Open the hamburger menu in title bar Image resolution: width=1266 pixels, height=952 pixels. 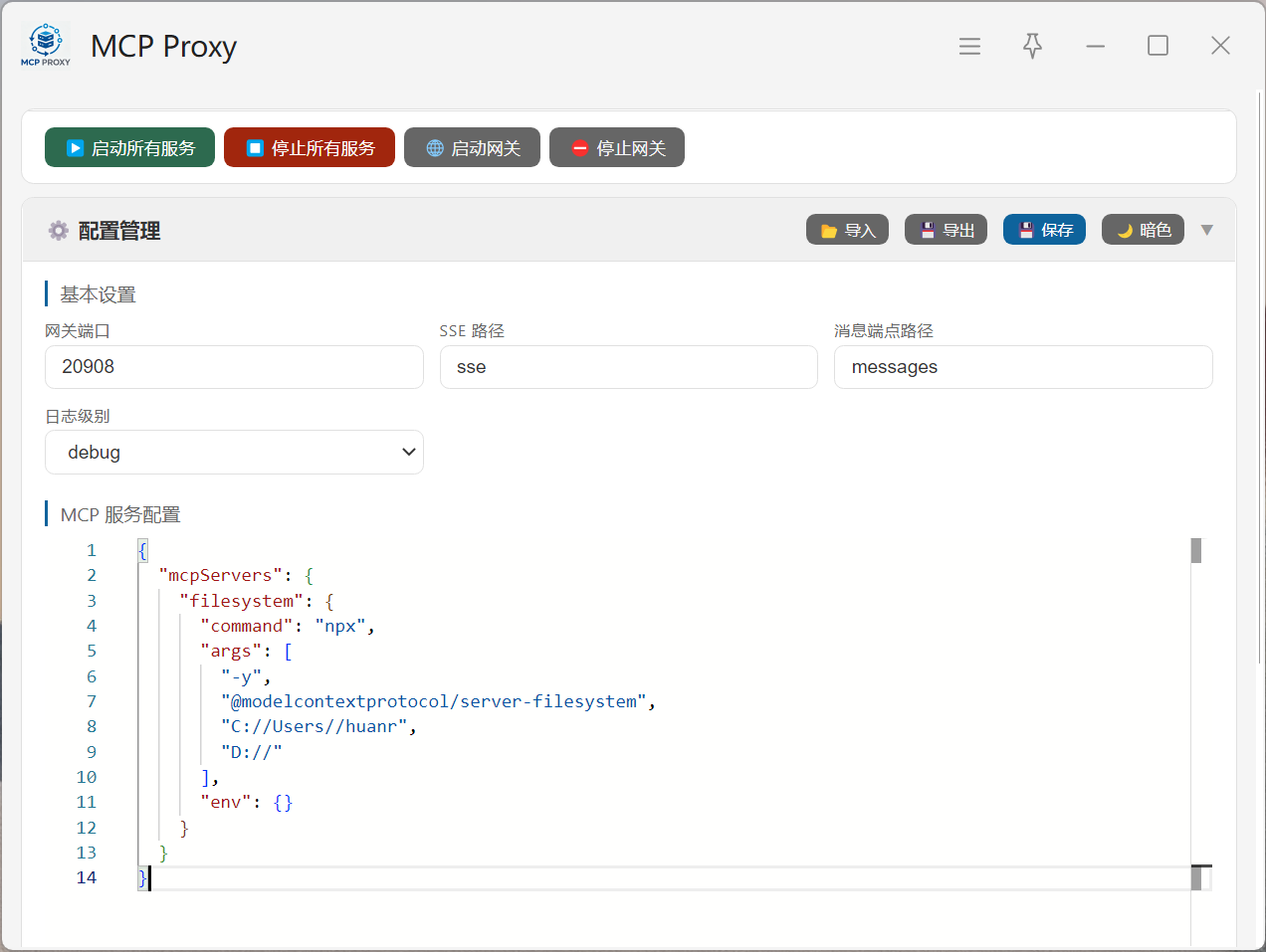969,46
